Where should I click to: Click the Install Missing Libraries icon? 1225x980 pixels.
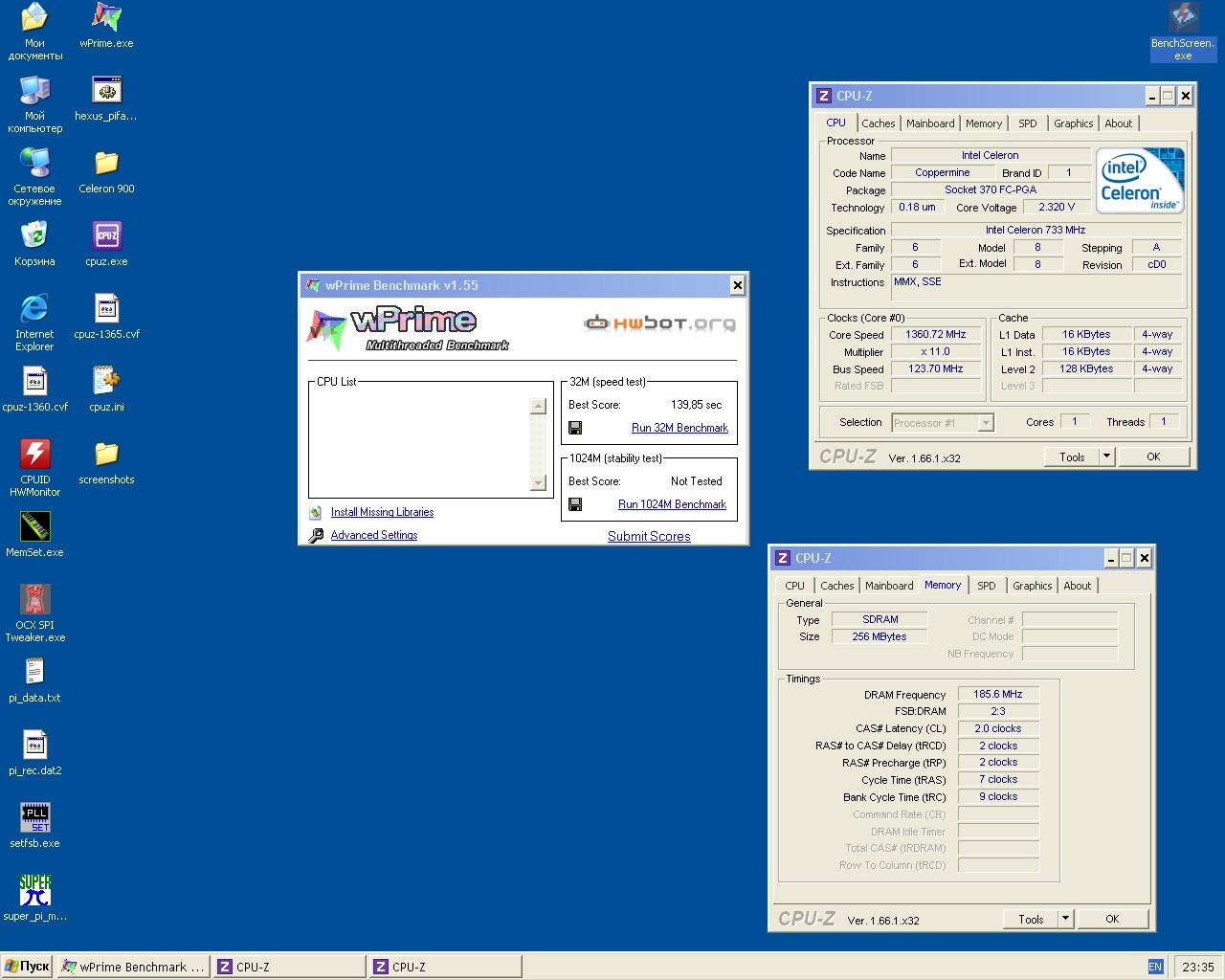tap(316, 513)
